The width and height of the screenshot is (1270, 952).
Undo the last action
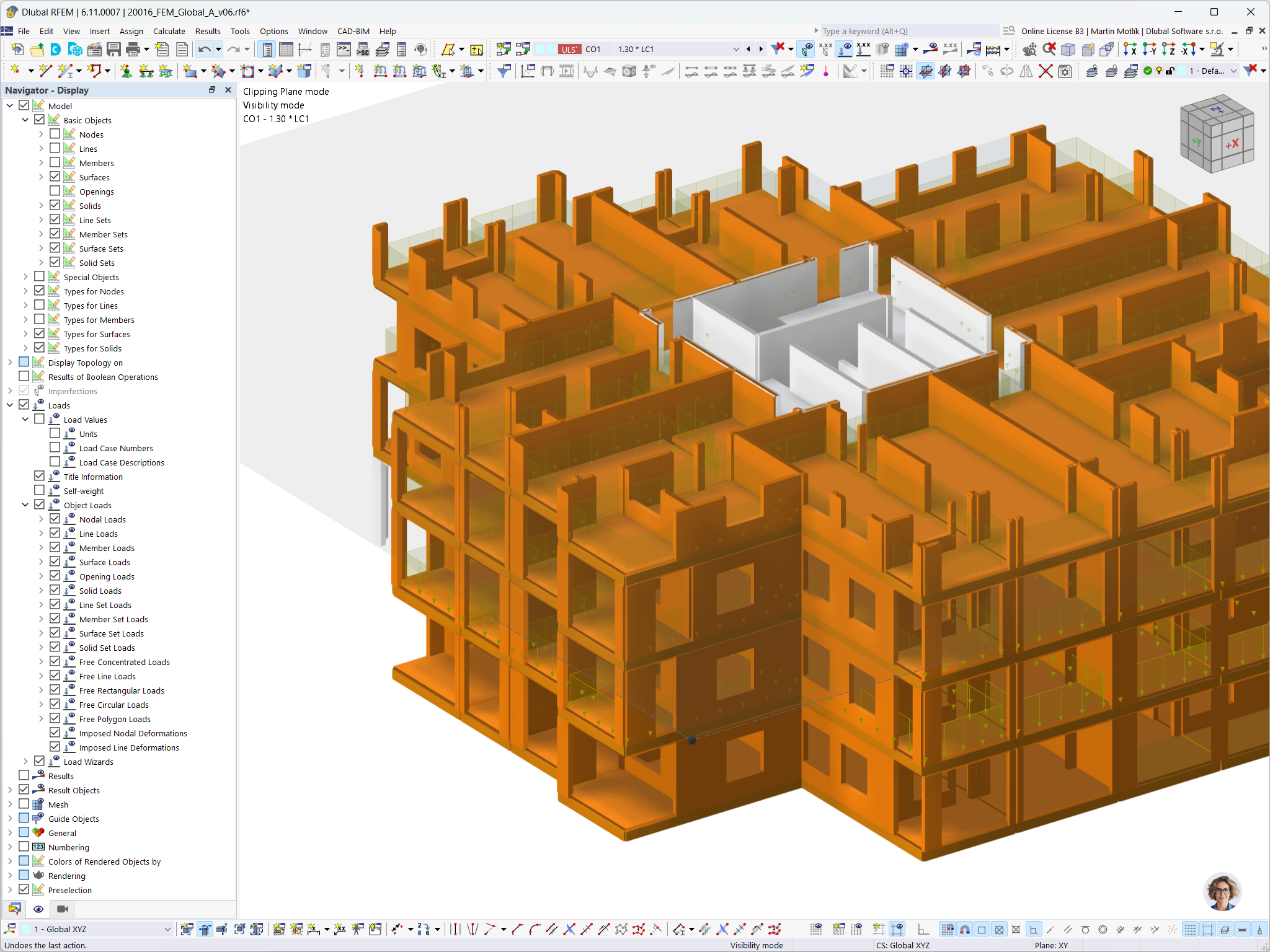205,50
